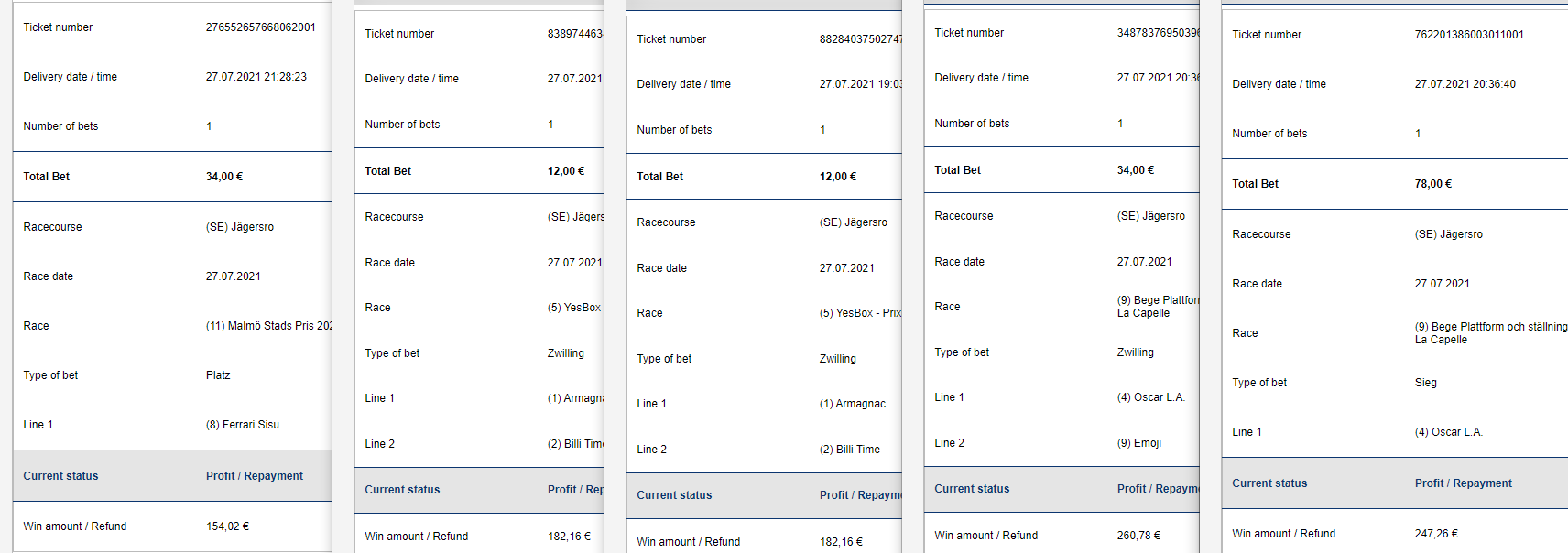Image resolution: width=1568 pixels, height=553 pixels.
Task: Click the 12,00 € total bet in the YesBox - Prix ticket
Action: 837,177
